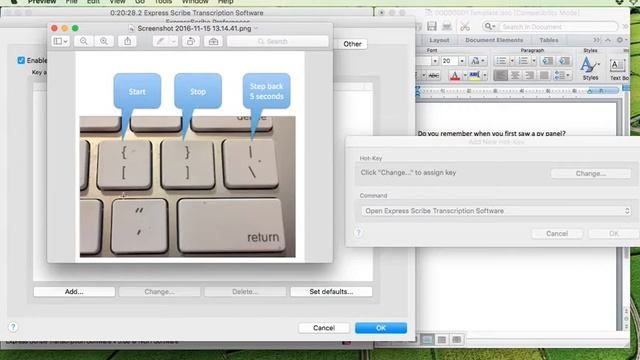Click the Print icon in Word toolbar
Viewport: 640px width, 360px height.
447,27
